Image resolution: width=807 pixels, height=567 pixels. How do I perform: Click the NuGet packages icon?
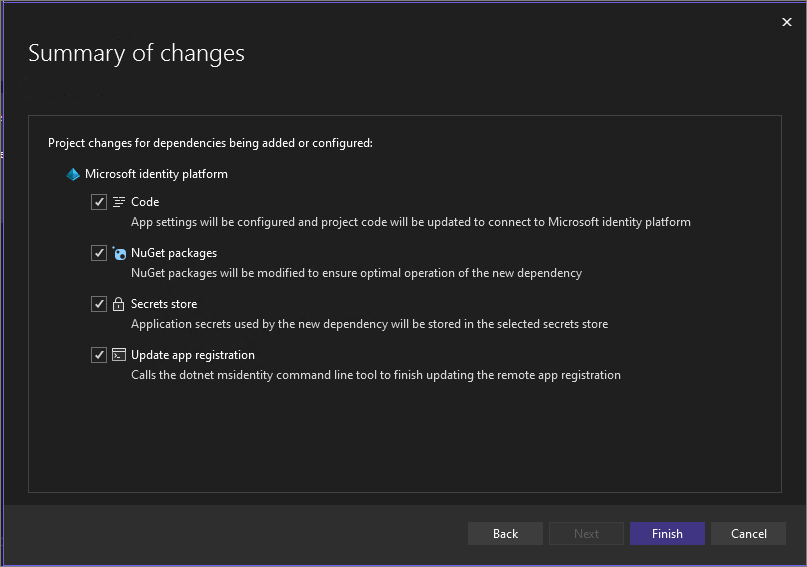119,253
